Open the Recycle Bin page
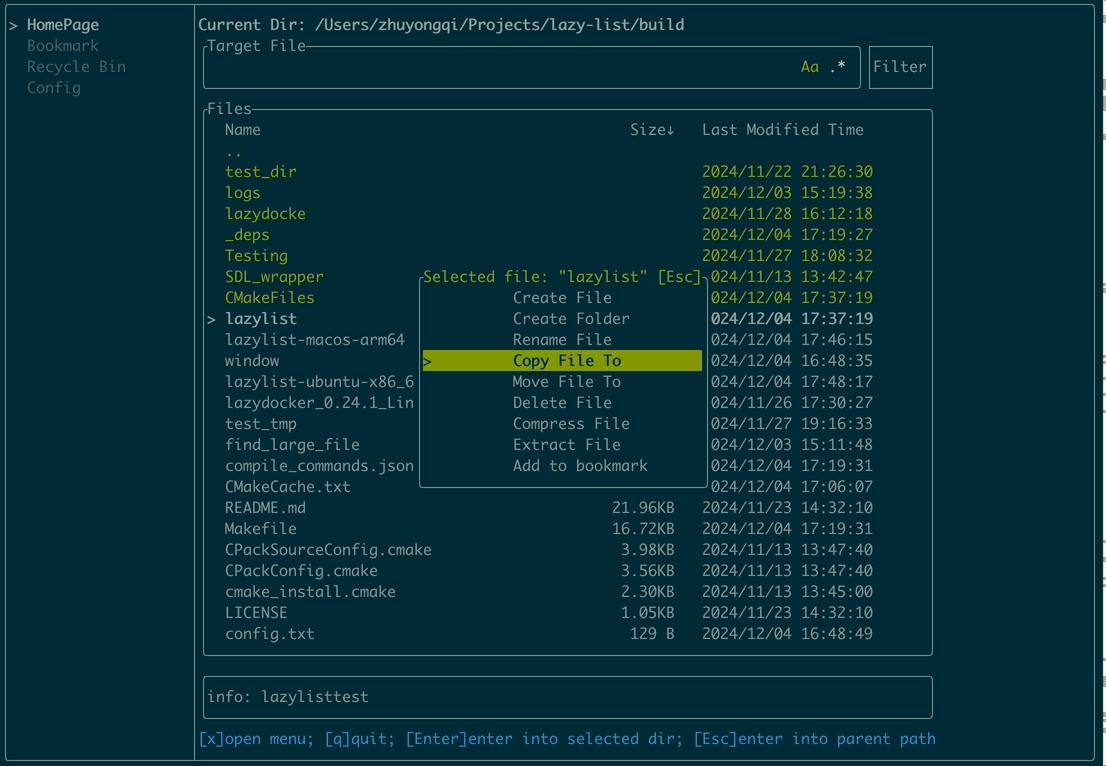Viewport: 1106px width, 766px height. pos(76,66)
